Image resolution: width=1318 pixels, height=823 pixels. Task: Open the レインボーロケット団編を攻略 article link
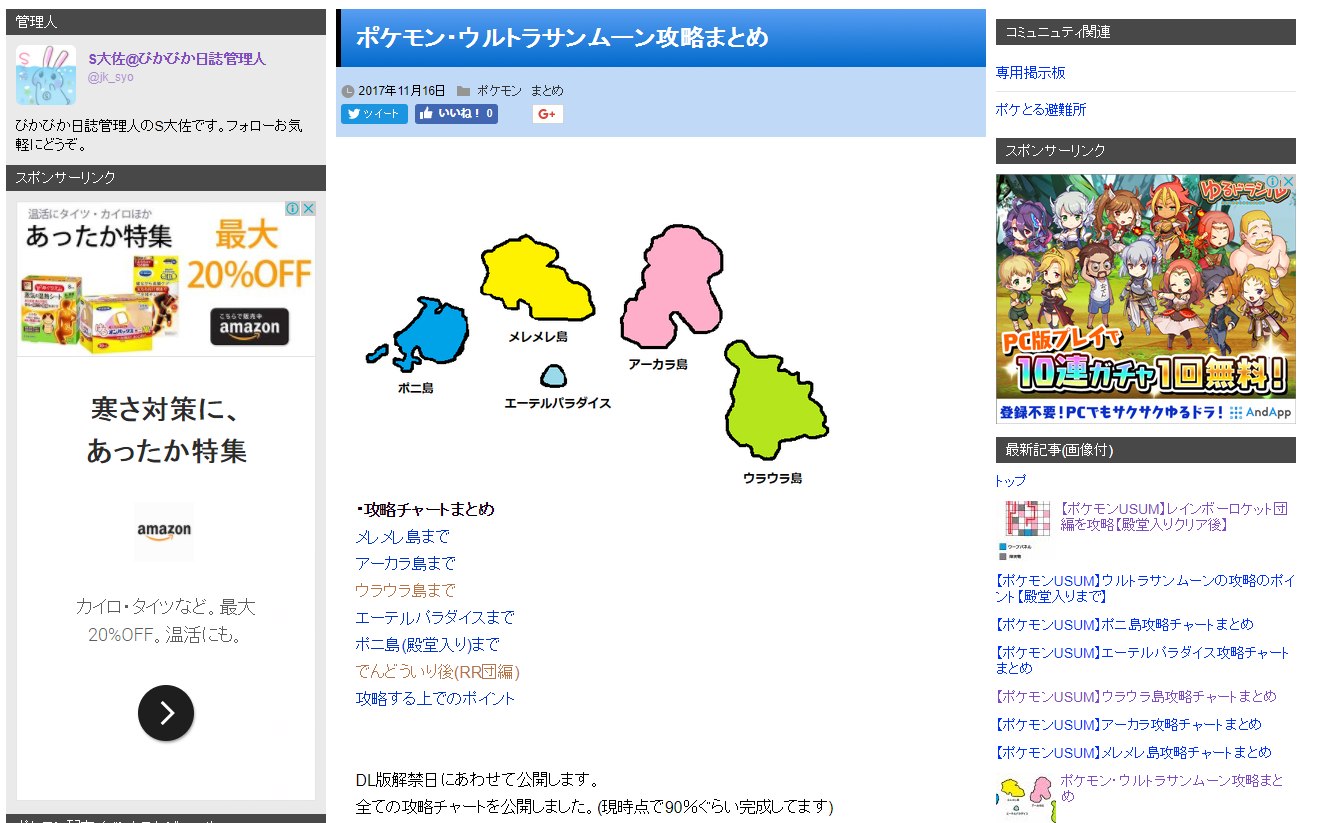[x=1174, y=517]
